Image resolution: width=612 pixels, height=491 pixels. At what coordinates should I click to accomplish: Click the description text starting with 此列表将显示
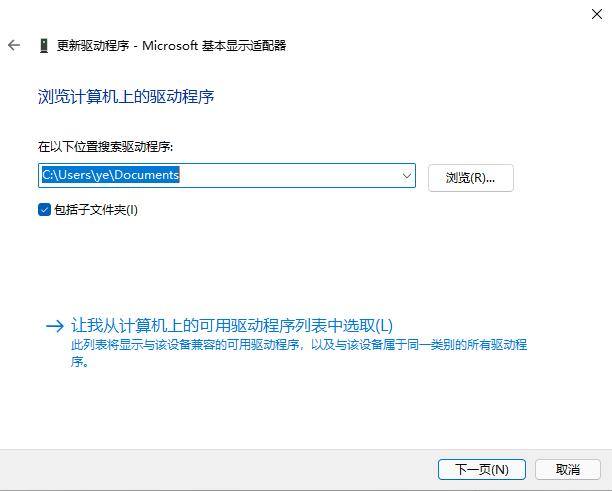[300, 345]
